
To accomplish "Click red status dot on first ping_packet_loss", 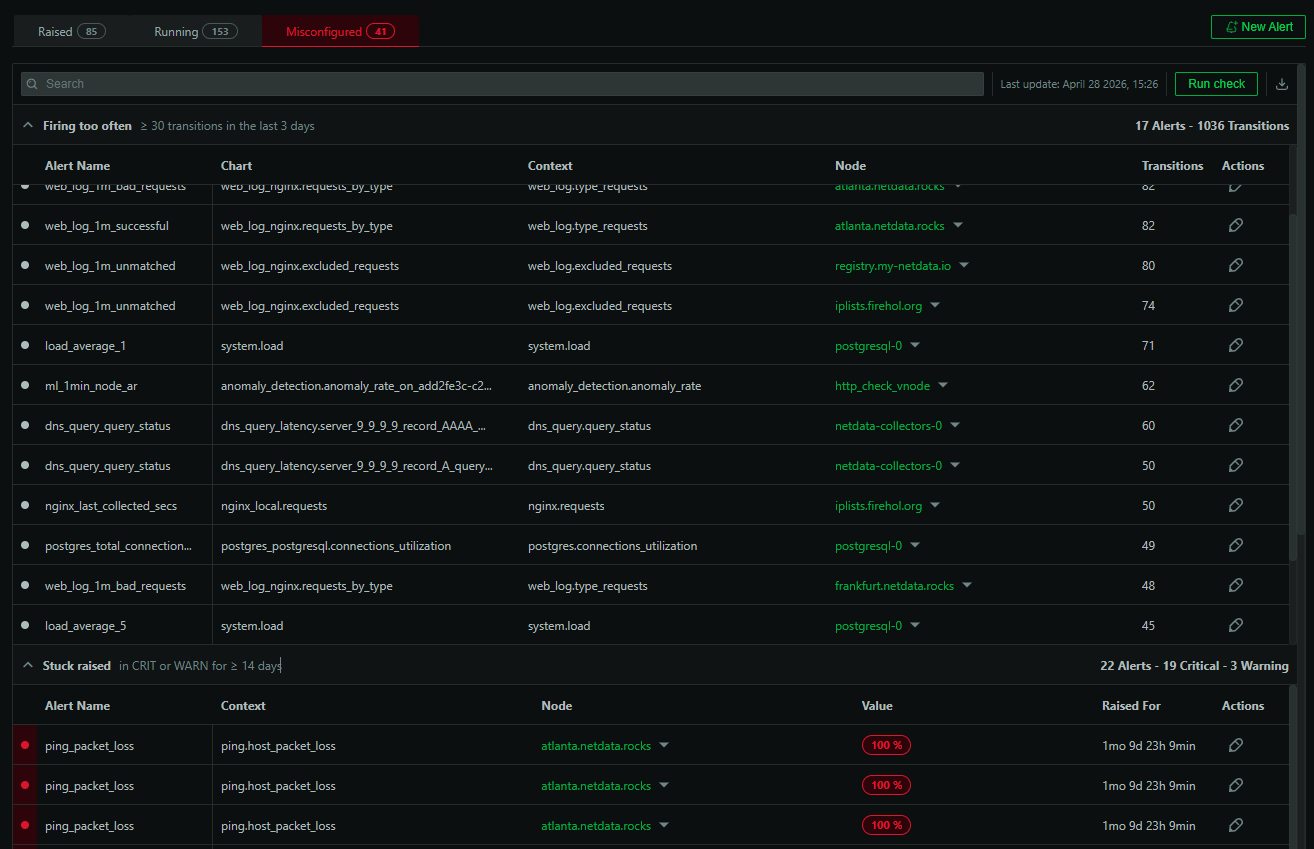I will click(25, 745).
